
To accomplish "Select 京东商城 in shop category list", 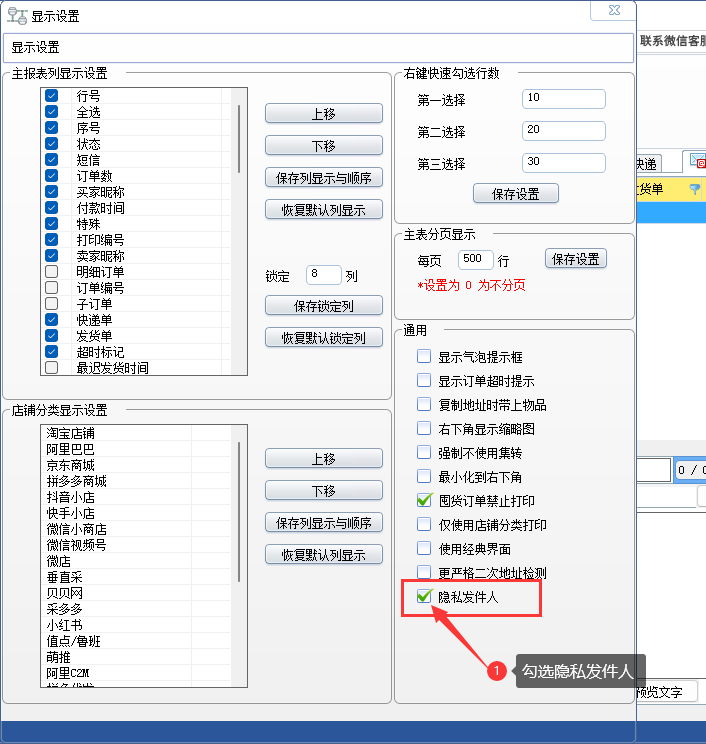I will pos(70,465).
